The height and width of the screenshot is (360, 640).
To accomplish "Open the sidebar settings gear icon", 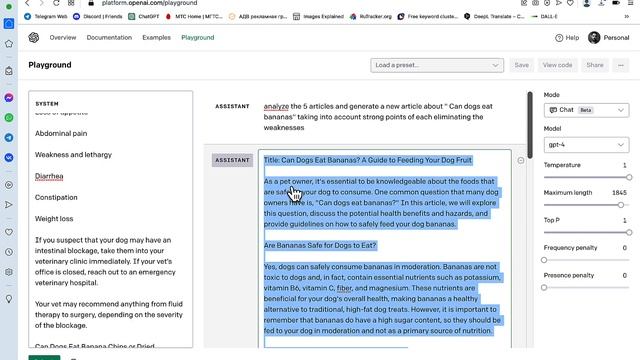I will pos(9,272).
